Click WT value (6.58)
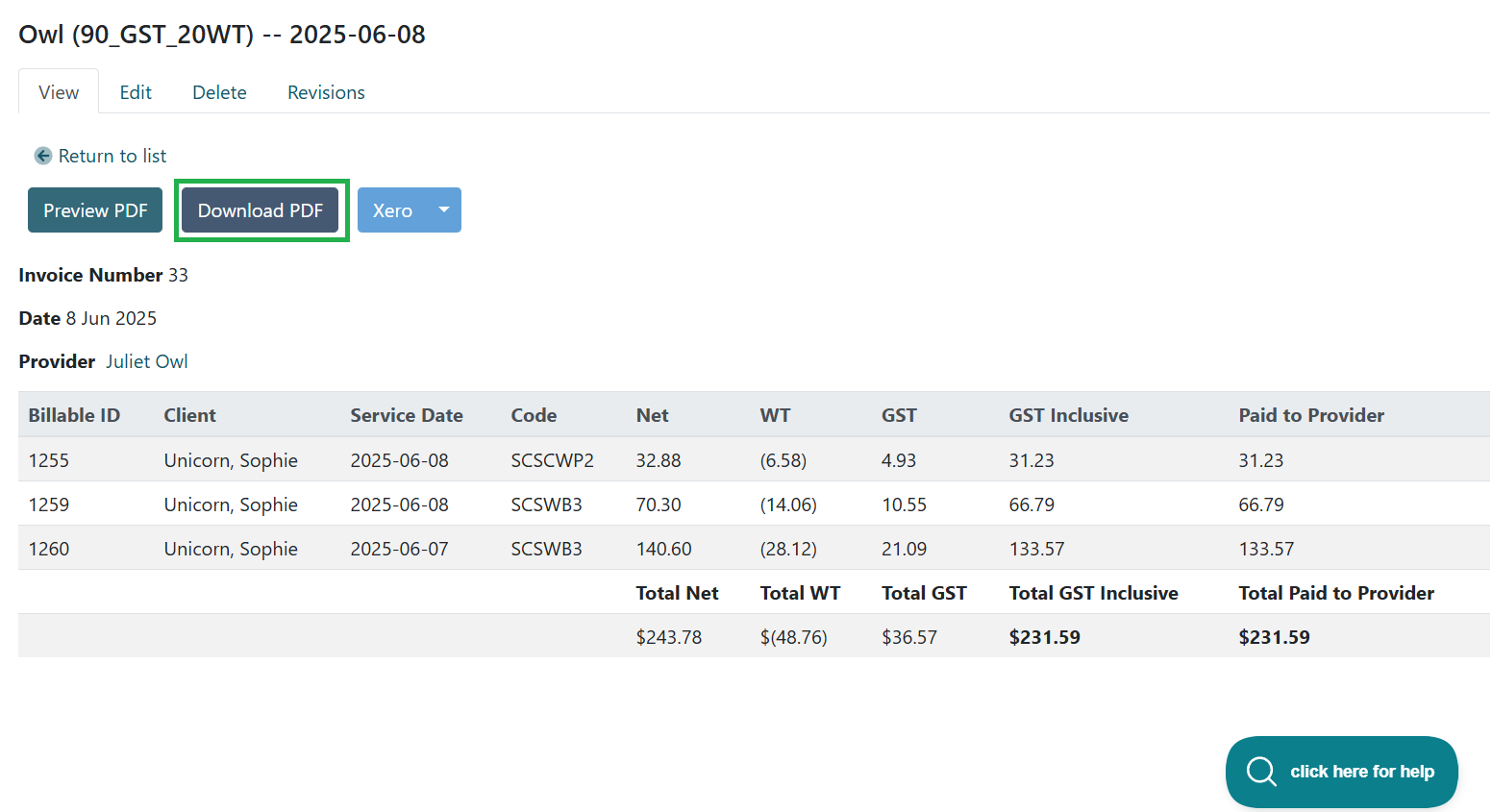 point(783,460)
